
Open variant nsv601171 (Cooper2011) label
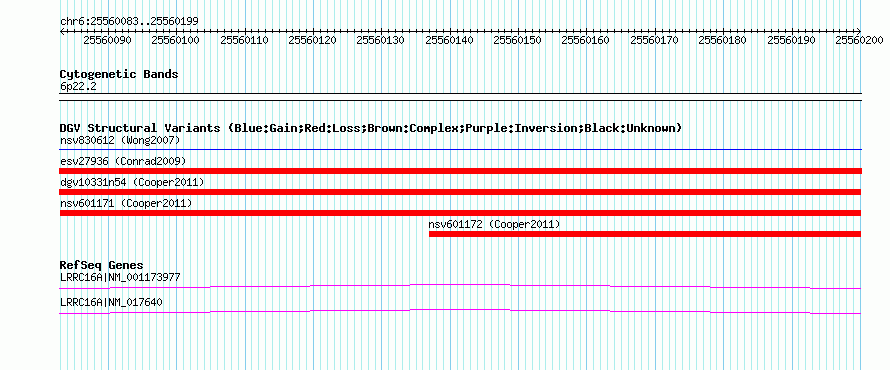[125, 203]
